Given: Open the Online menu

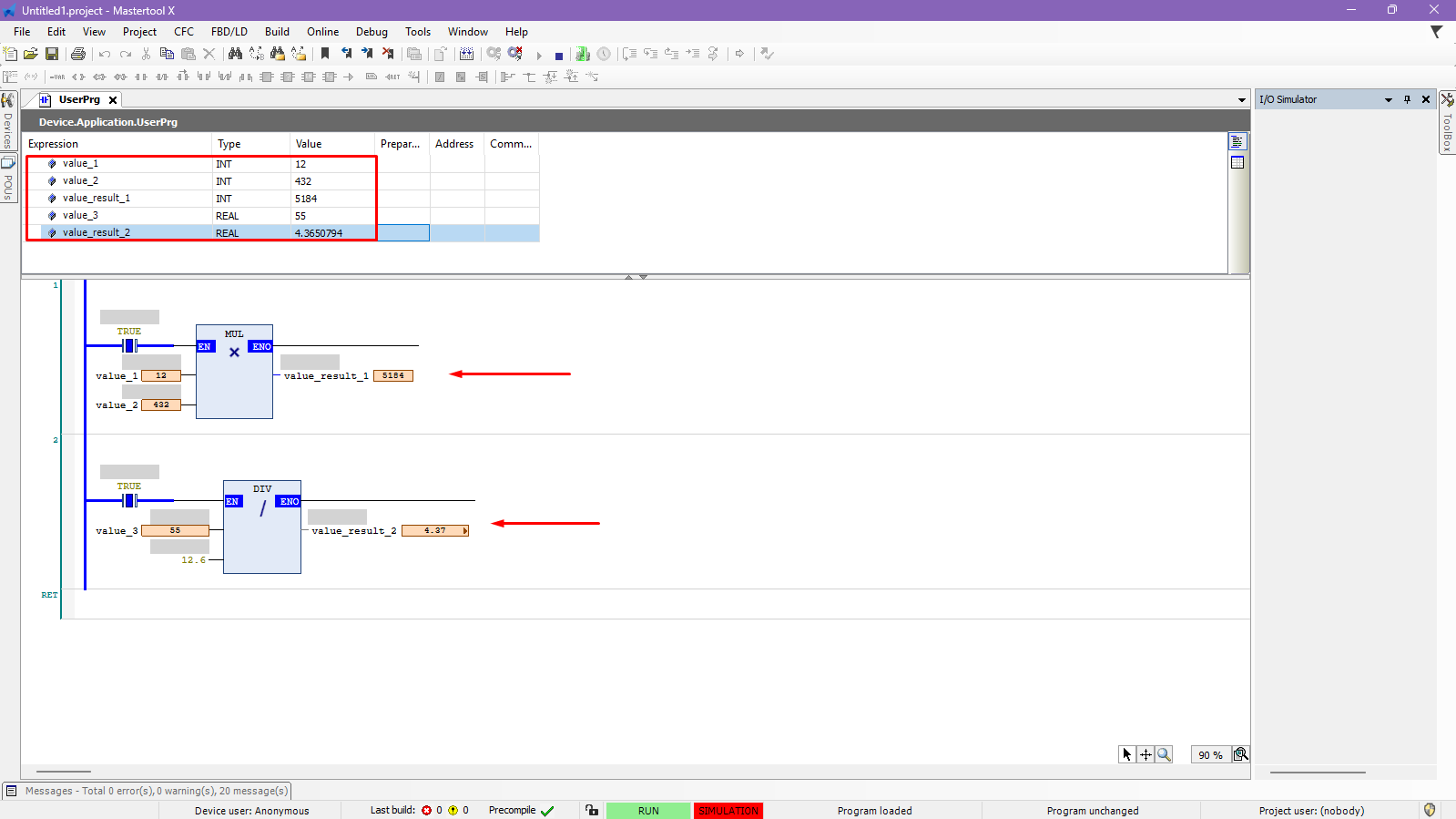Looking at the screenshot, I should pos(322,32).
